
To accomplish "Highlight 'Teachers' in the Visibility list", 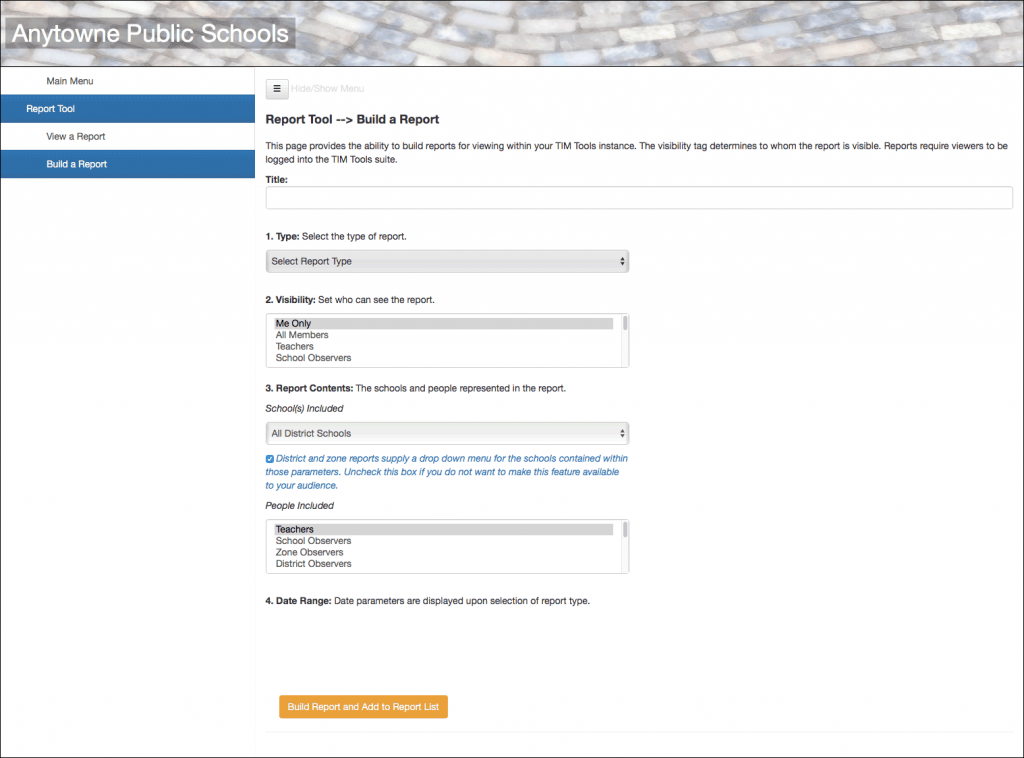I will click(350, 346).
